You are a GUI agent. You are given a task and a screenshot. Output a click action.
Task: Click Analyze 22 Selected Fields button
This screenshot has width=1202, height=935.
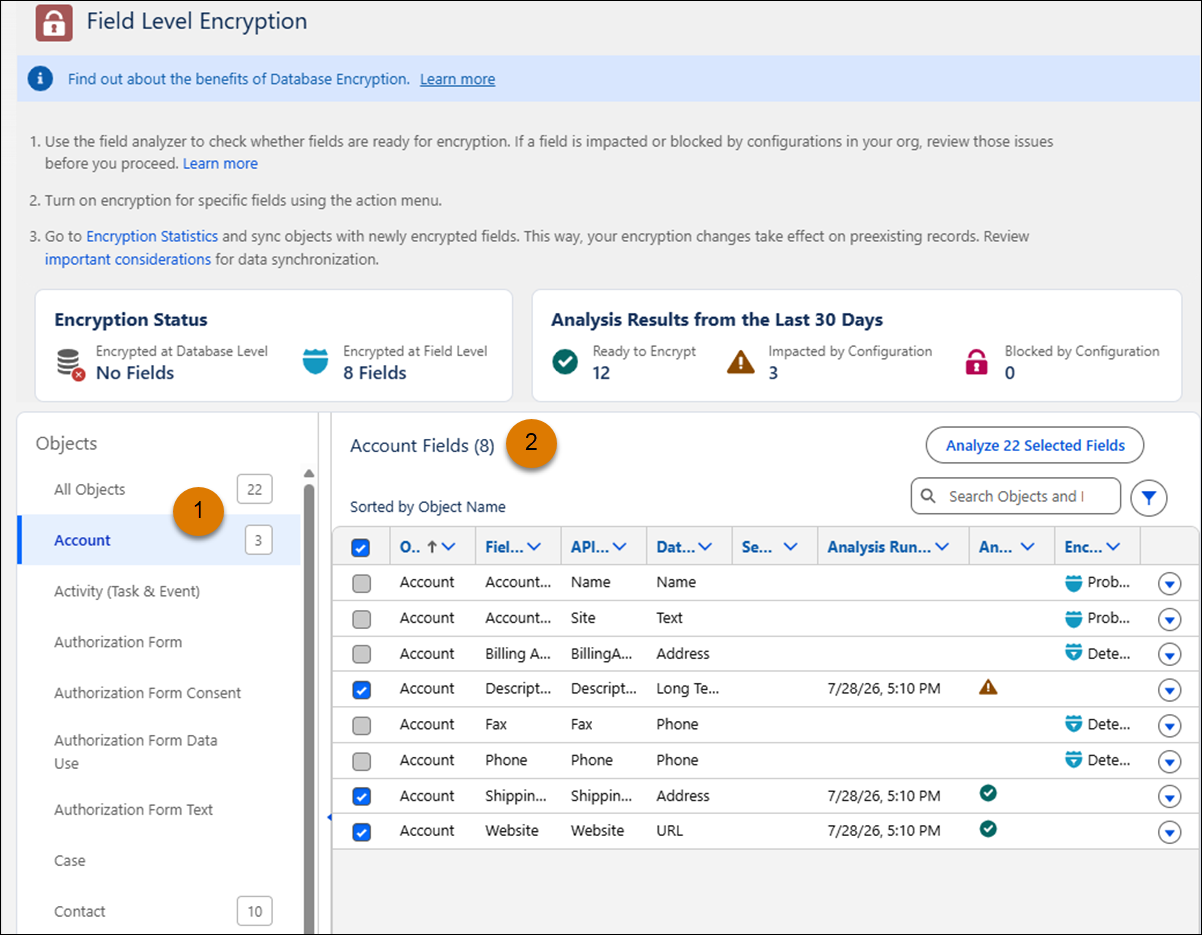(x=1035, y=446)
